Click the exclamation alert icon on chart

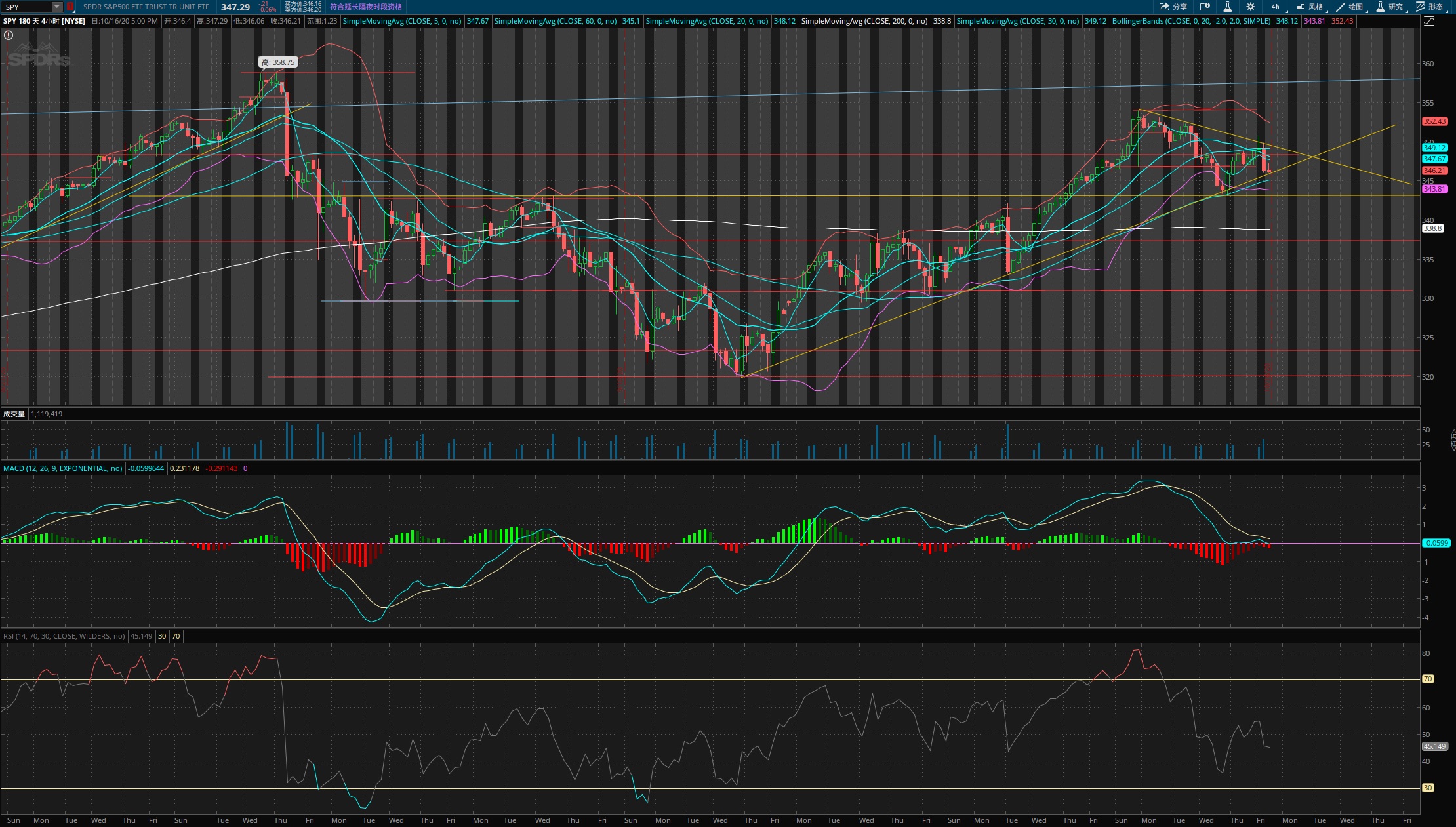(9, 35)
